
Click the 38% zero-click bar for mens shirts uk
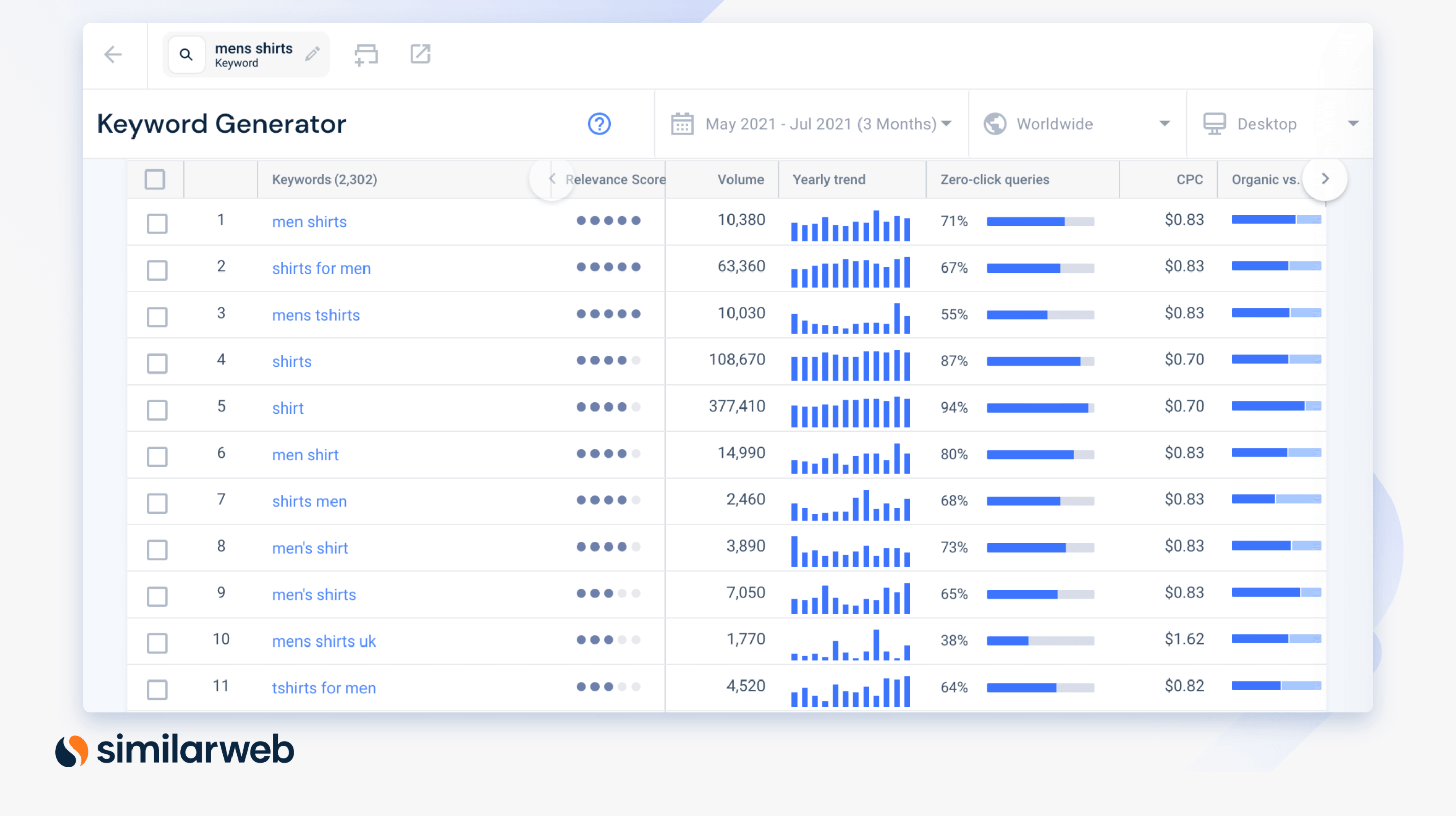click(1041, 641)
